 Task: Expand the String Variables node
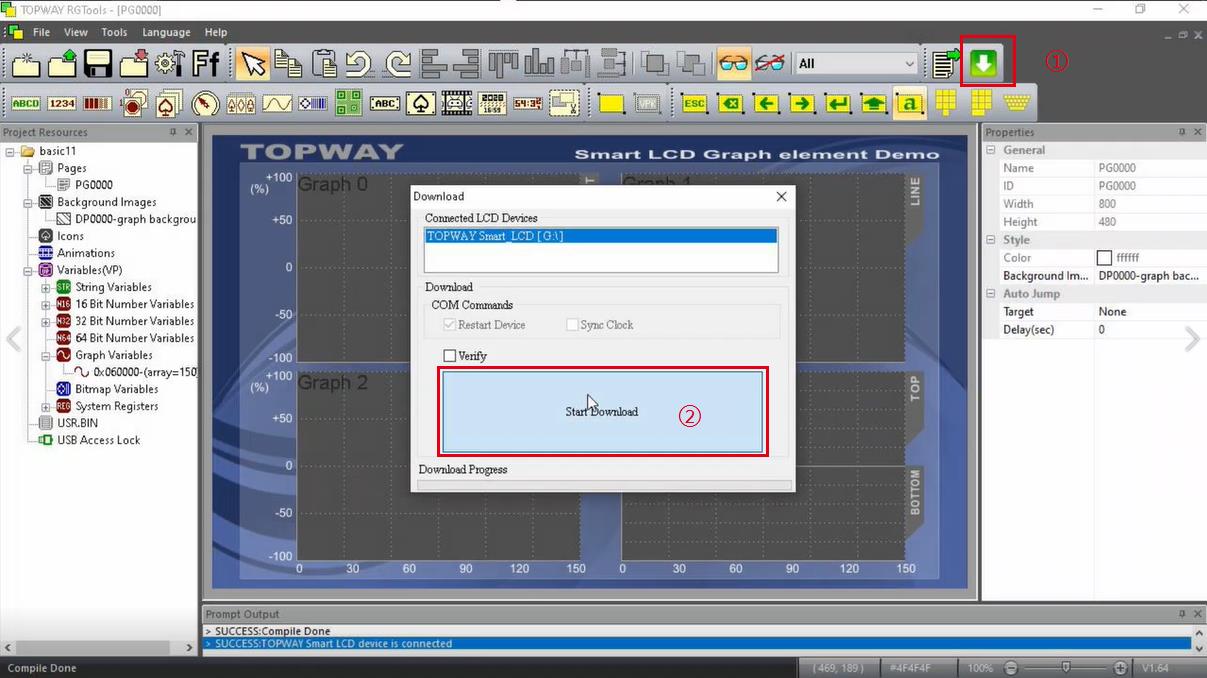click(46, 288)
